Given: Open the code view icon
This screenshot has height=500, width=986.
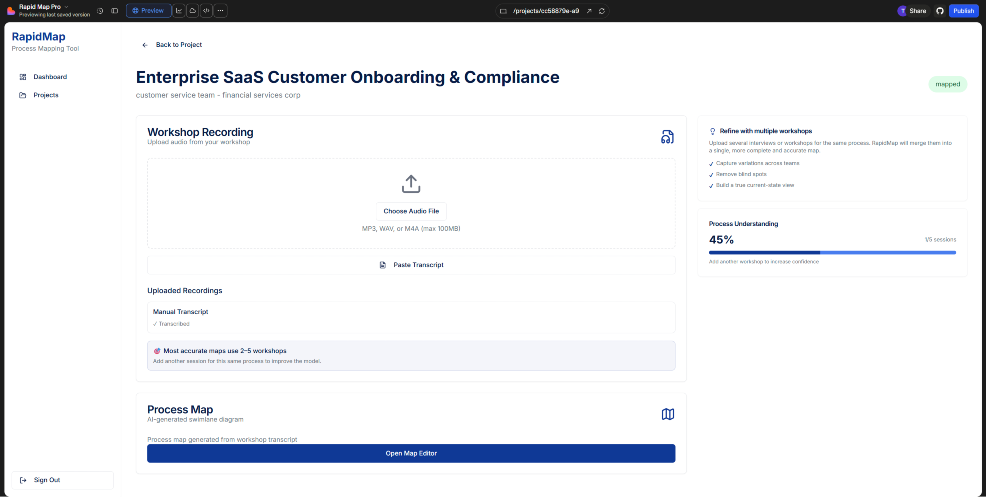Looking at the screenshot, I should [206, 11].
